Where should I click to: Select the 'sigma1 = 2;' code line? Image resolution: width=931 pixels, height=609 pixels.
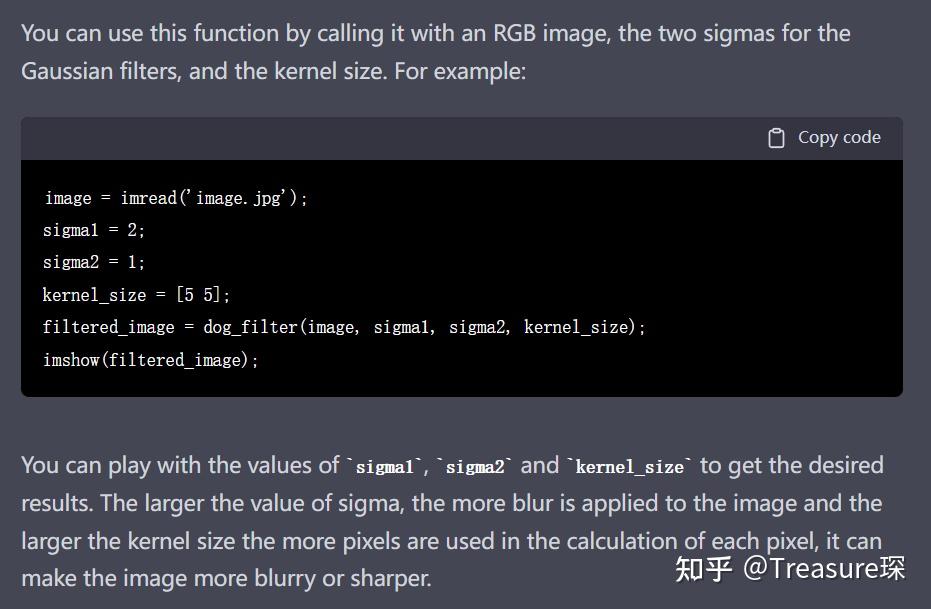click(x=94, y=230)
